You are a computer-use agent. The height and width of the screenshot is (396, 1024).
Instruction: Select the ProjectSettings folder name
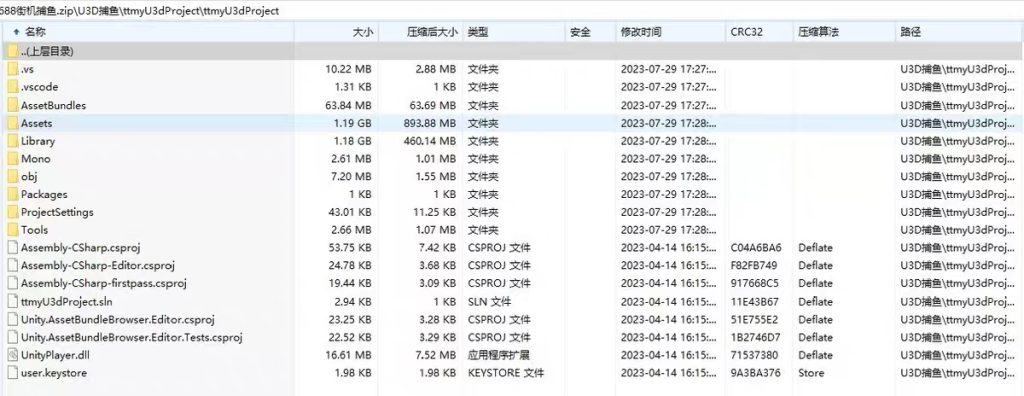click(x=57, y=212)
